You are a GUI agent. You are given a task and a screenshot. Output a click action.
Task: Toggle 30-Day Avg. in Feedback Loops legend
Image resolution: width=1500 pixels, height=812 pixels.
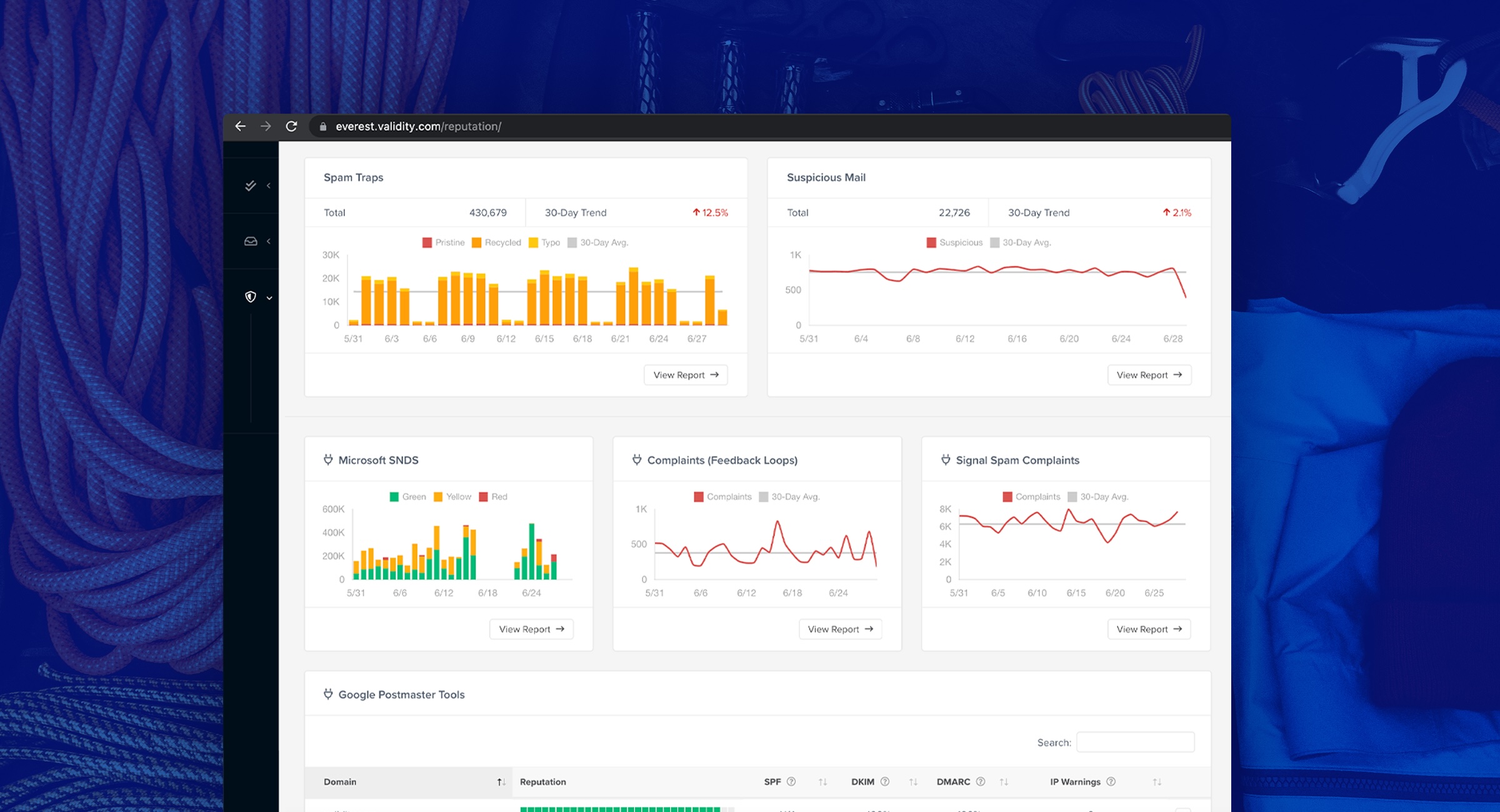pyautogui.click(x=789, y=497)
